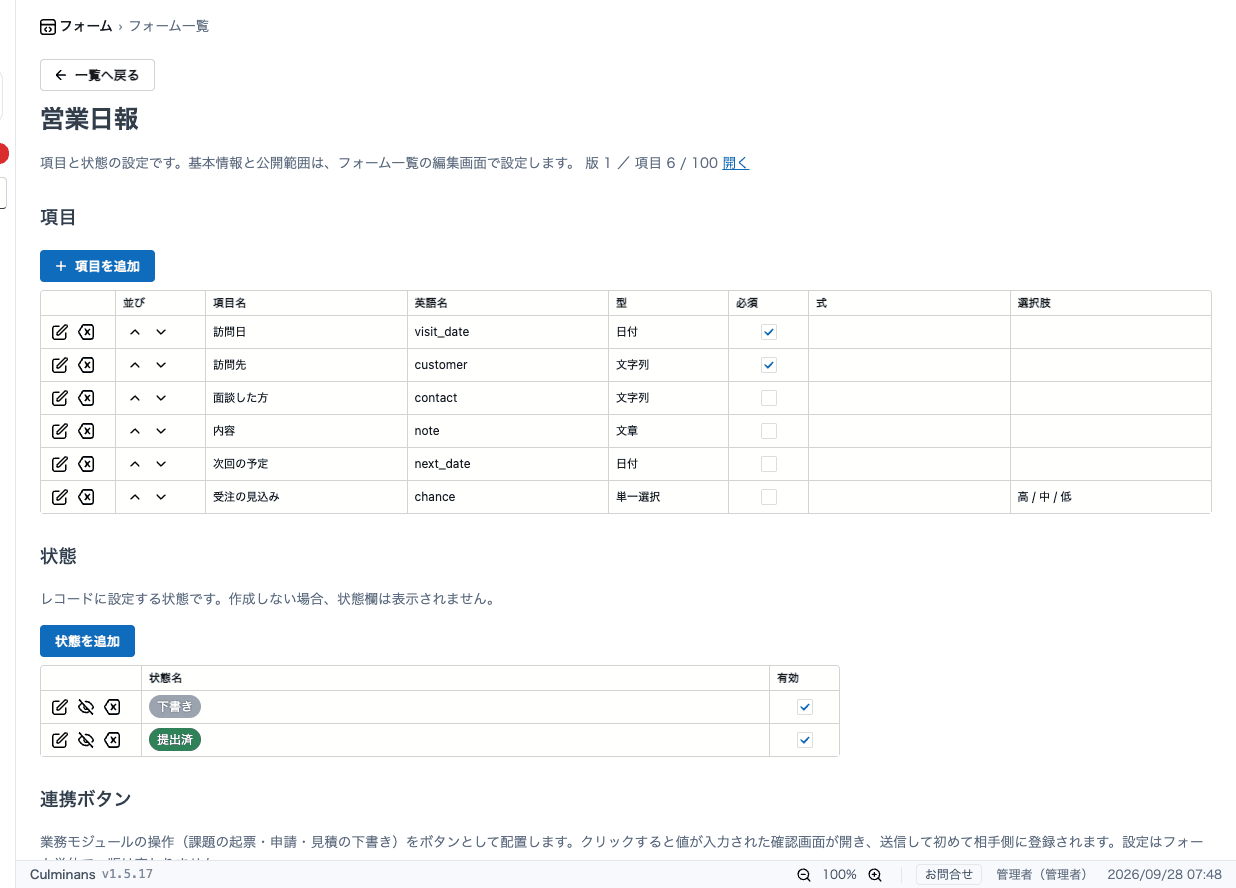Edit the 面談した方 field row
Screen dimensions: 1236x888
(60, 398)
